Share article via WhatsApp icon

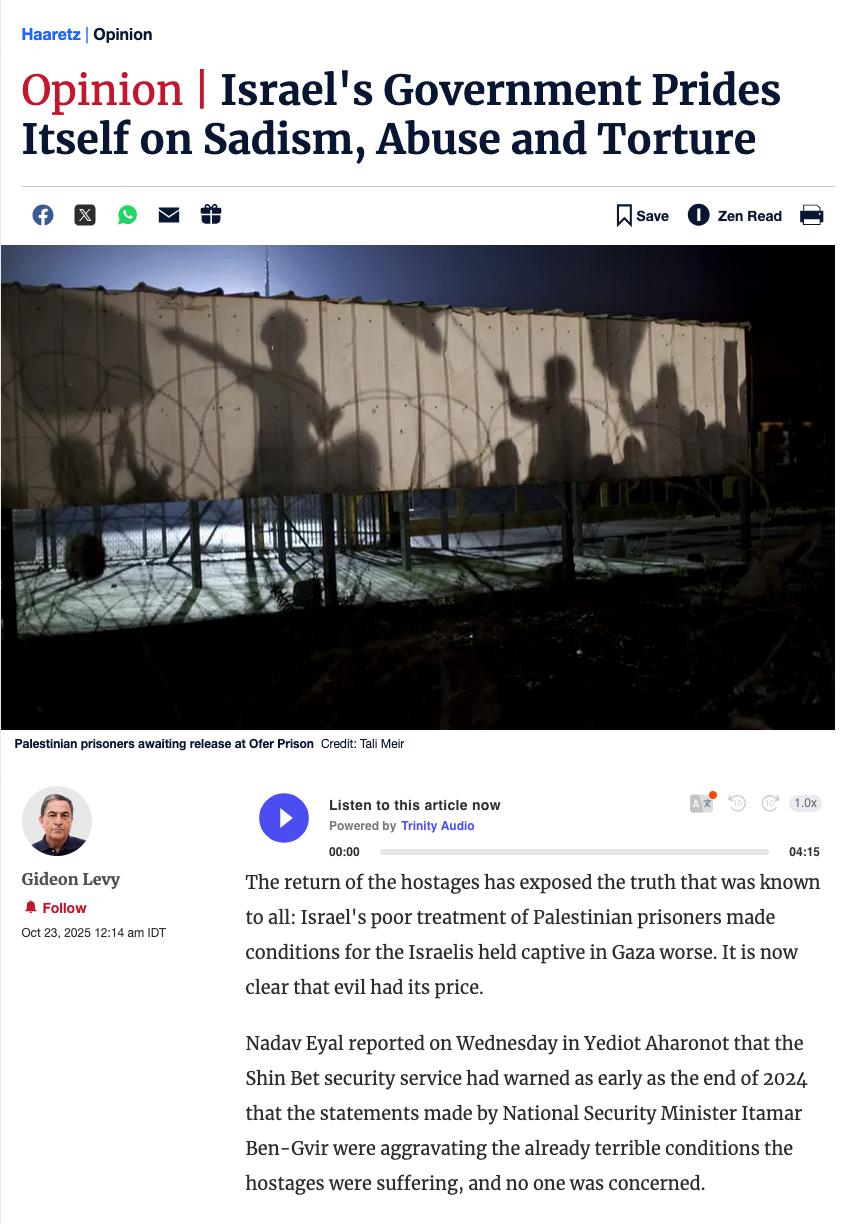pyautogui.click(x=127, y=215)
